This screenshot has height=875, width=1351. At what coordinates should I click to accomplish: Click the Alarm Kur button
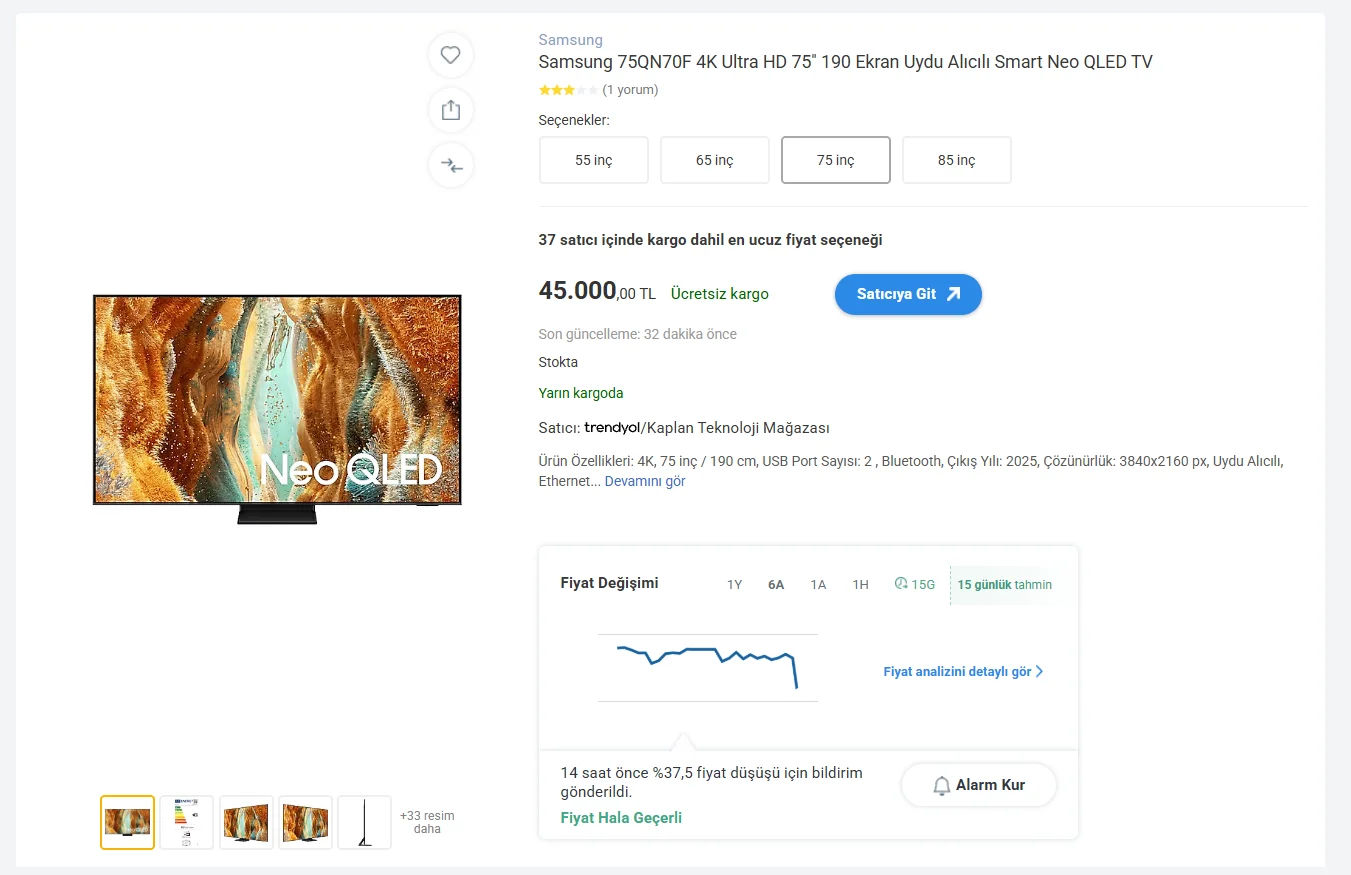click(979, 785)
